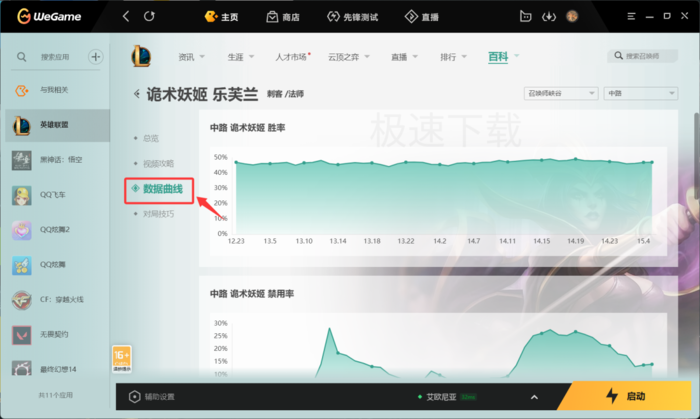
Task: Click the 搜索召唤师 search field
Action: (642, 56)
